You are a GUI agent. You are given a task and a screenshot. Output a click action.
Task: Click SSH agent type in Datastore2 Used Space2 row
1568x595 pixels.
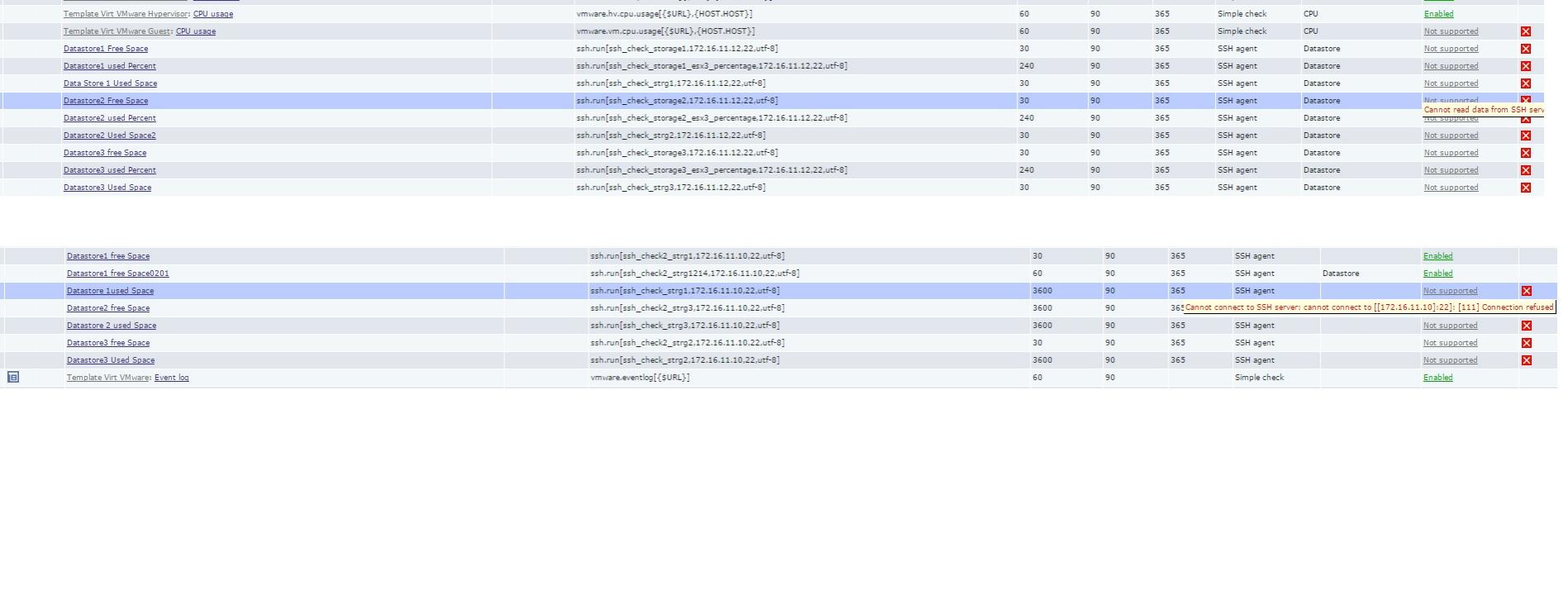[x=1237, y=136]
